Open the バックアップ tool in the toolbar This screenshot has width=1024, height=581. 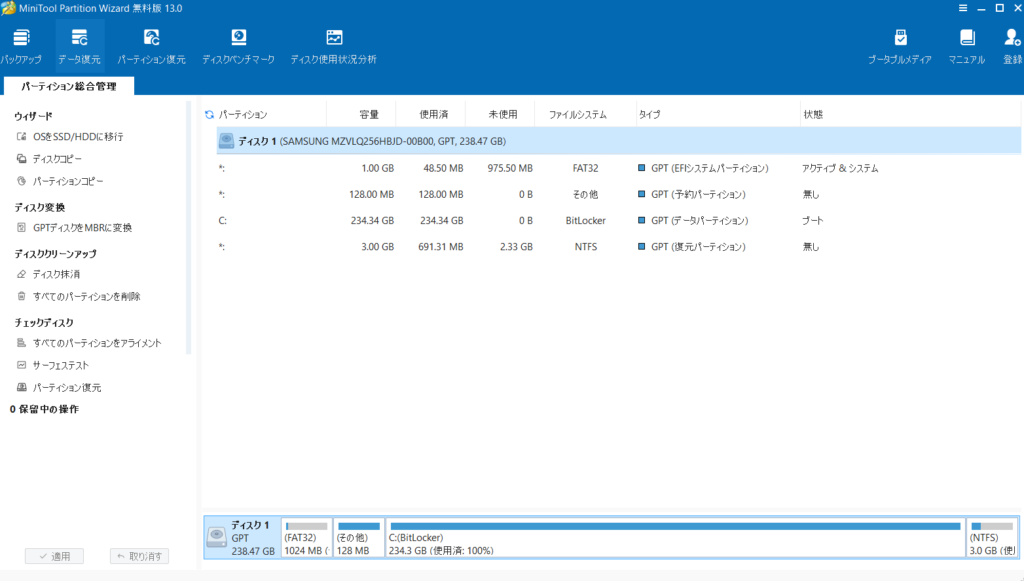21,45
